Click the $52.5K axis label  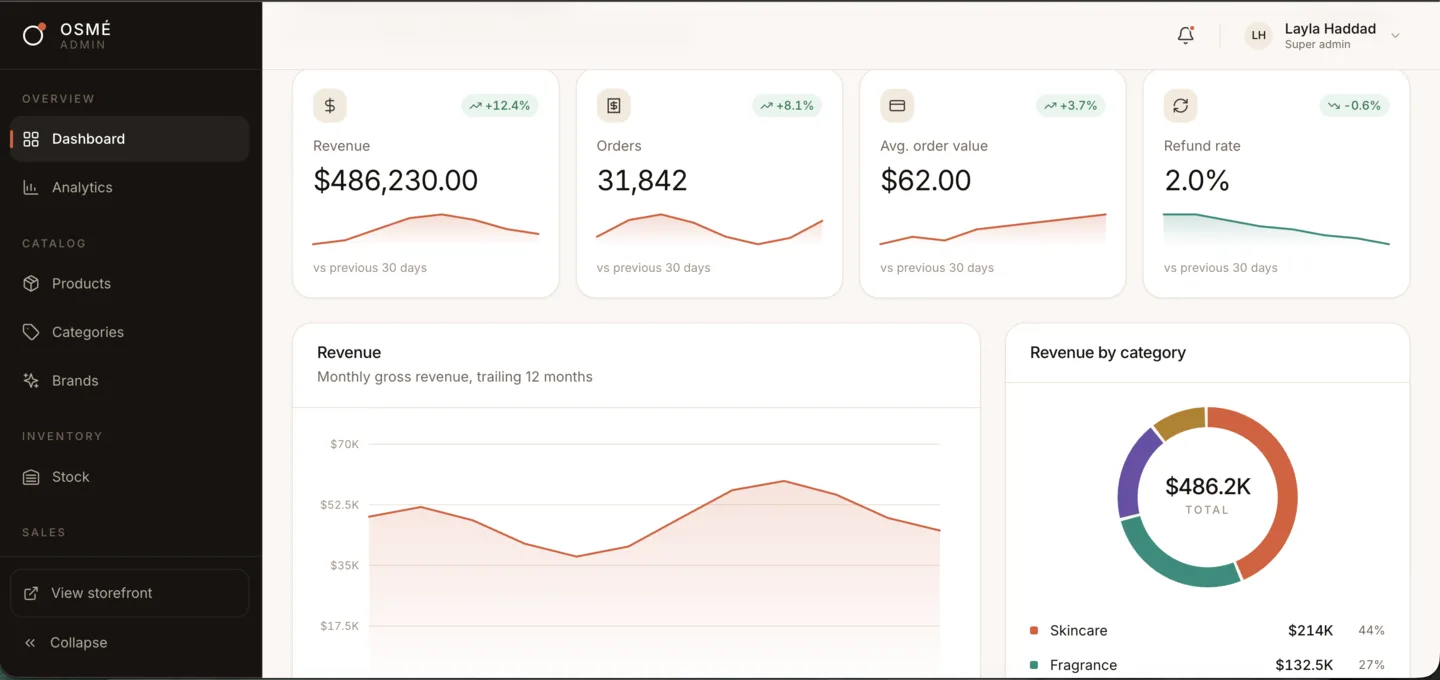(x=339, y=505)
